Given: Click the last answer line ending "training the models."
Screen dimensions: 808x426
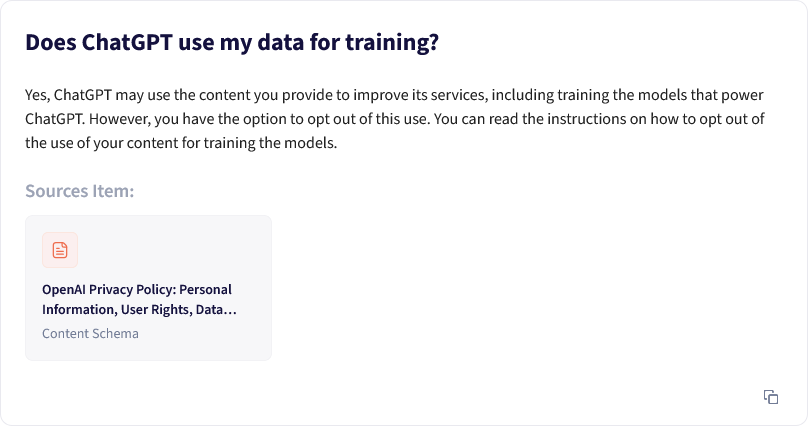Looking at the screenshot, I should [x=181, y=143].
